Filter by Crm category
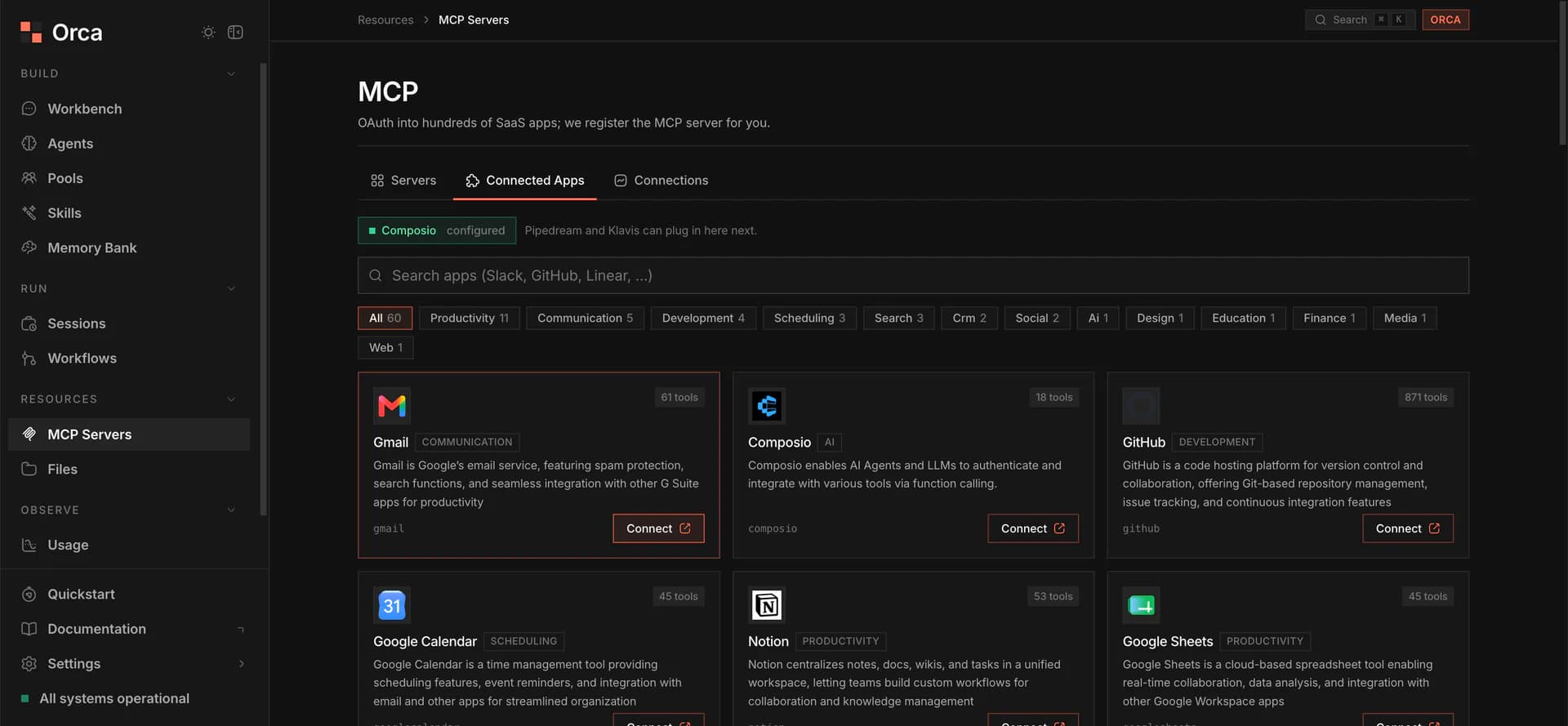Viewport: 1568px width, 726px height. (x=969, y=318)
